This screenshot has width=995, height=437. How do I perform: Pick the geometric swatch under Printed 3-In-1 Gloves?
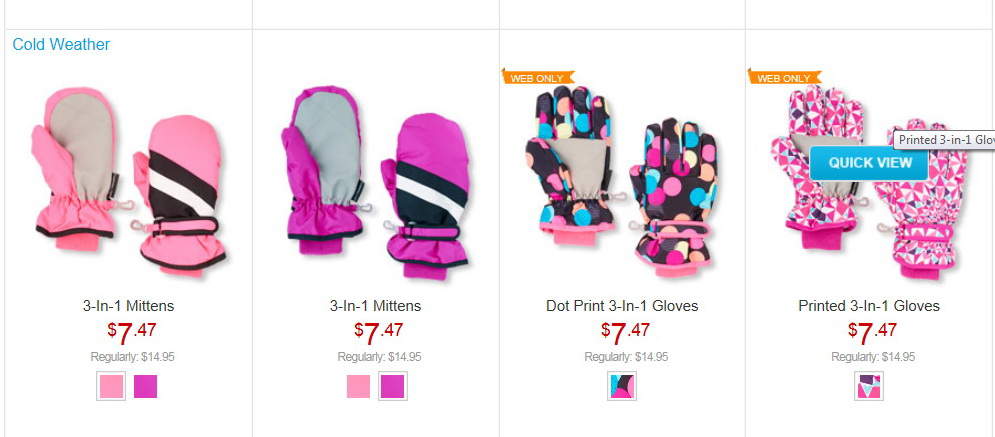(x=868, y=386)
